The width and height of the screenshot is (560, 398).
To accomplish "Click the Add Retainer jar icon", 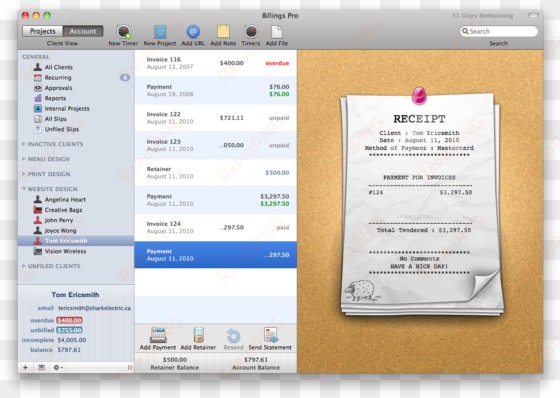I will click(199, 335).
